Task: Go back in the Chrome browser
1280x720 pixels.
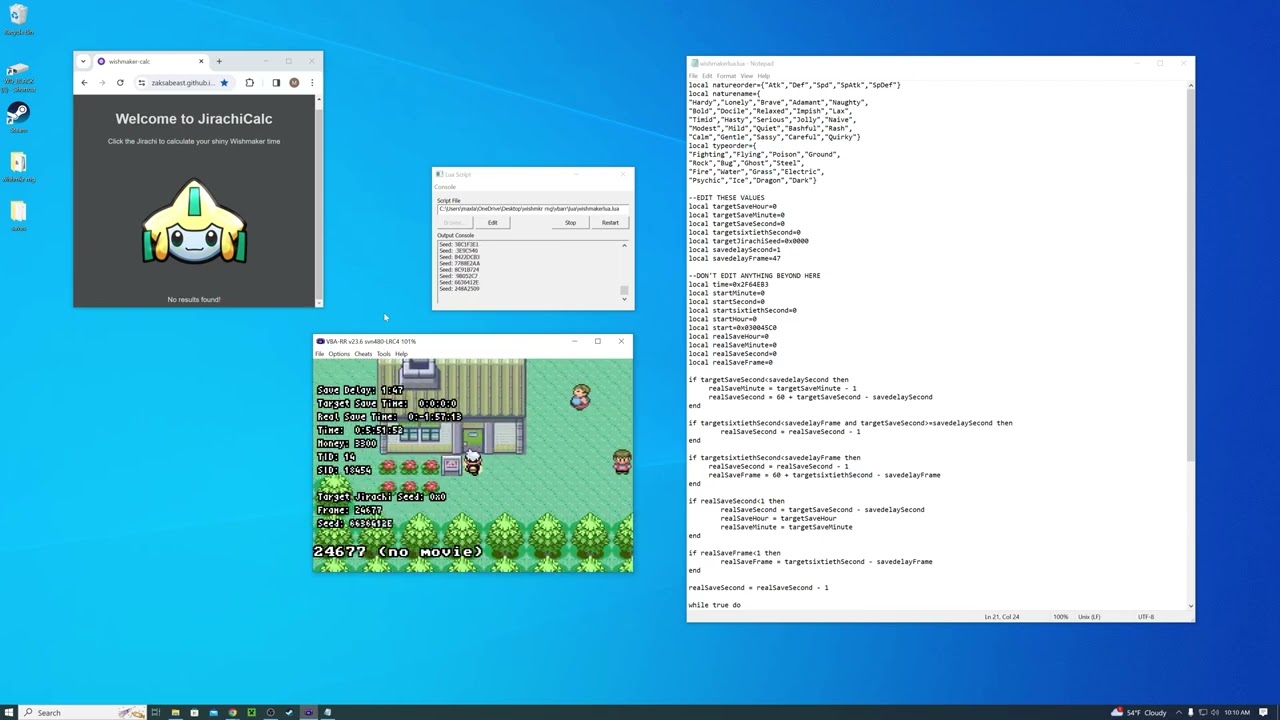Action: (84, 83)
